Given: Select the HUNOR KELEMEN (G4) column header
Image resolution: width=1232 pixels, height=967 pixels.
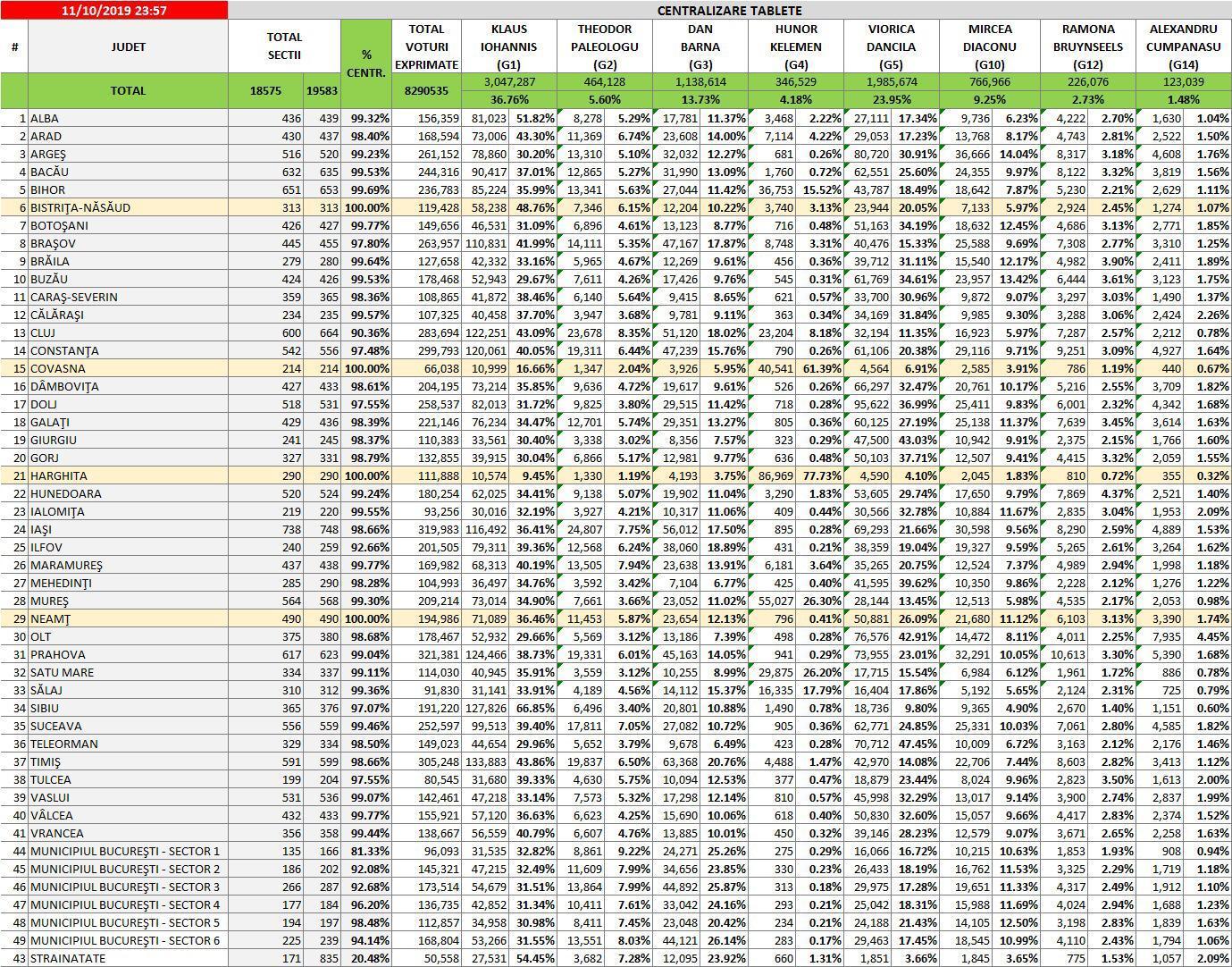Looking at the screenshot, I should [796, 46].
